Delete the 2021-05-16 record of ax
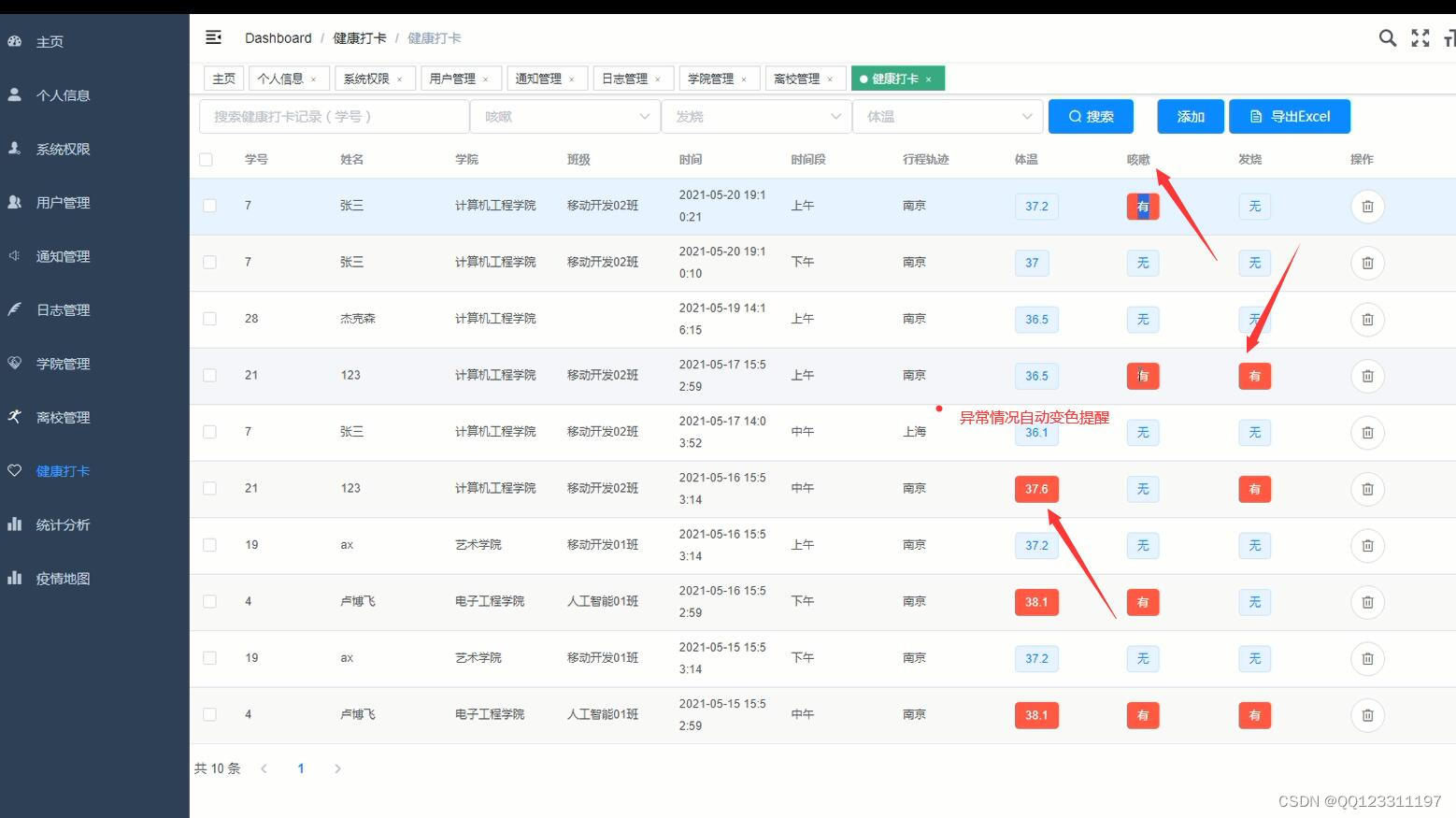1456x818 pixels. tap(1367, 546)
